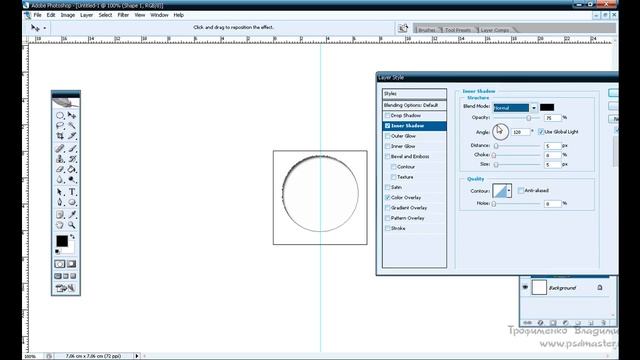
Task: Select the Paint Bucket tool
Action: [72, 169]
